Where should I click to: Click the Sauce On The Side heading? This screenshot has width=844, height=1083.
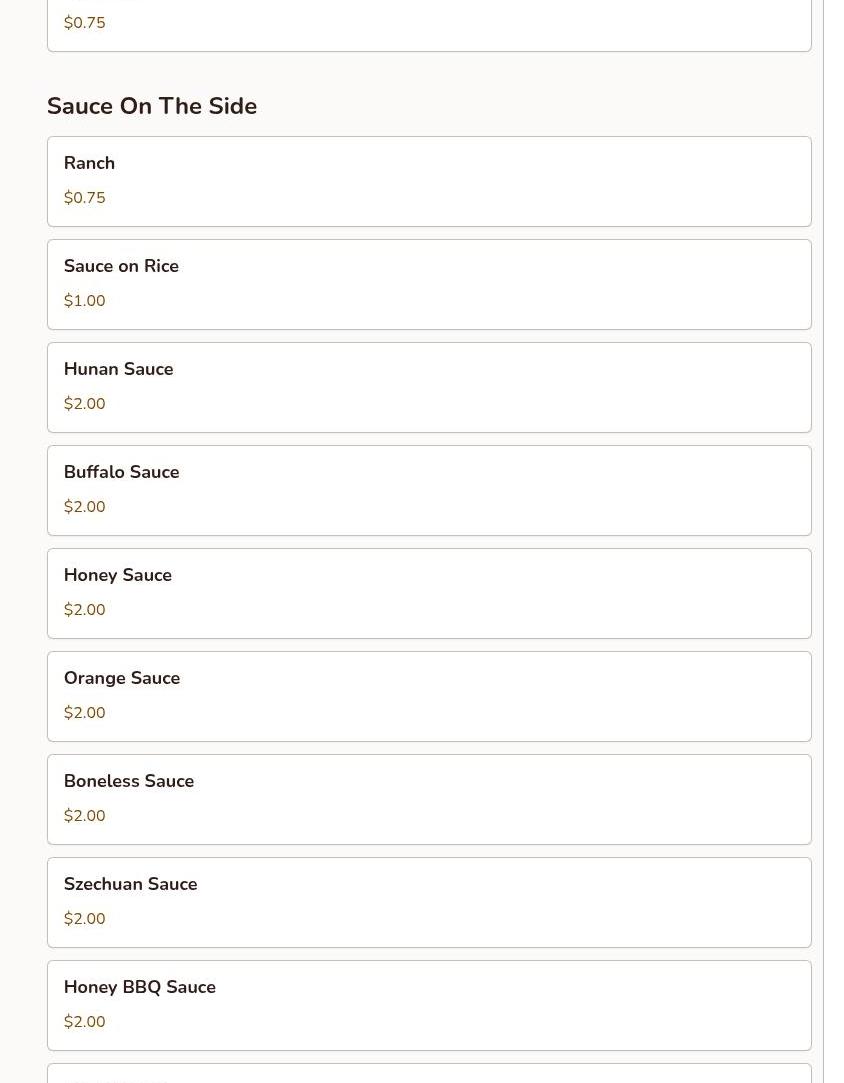[152, 106]
